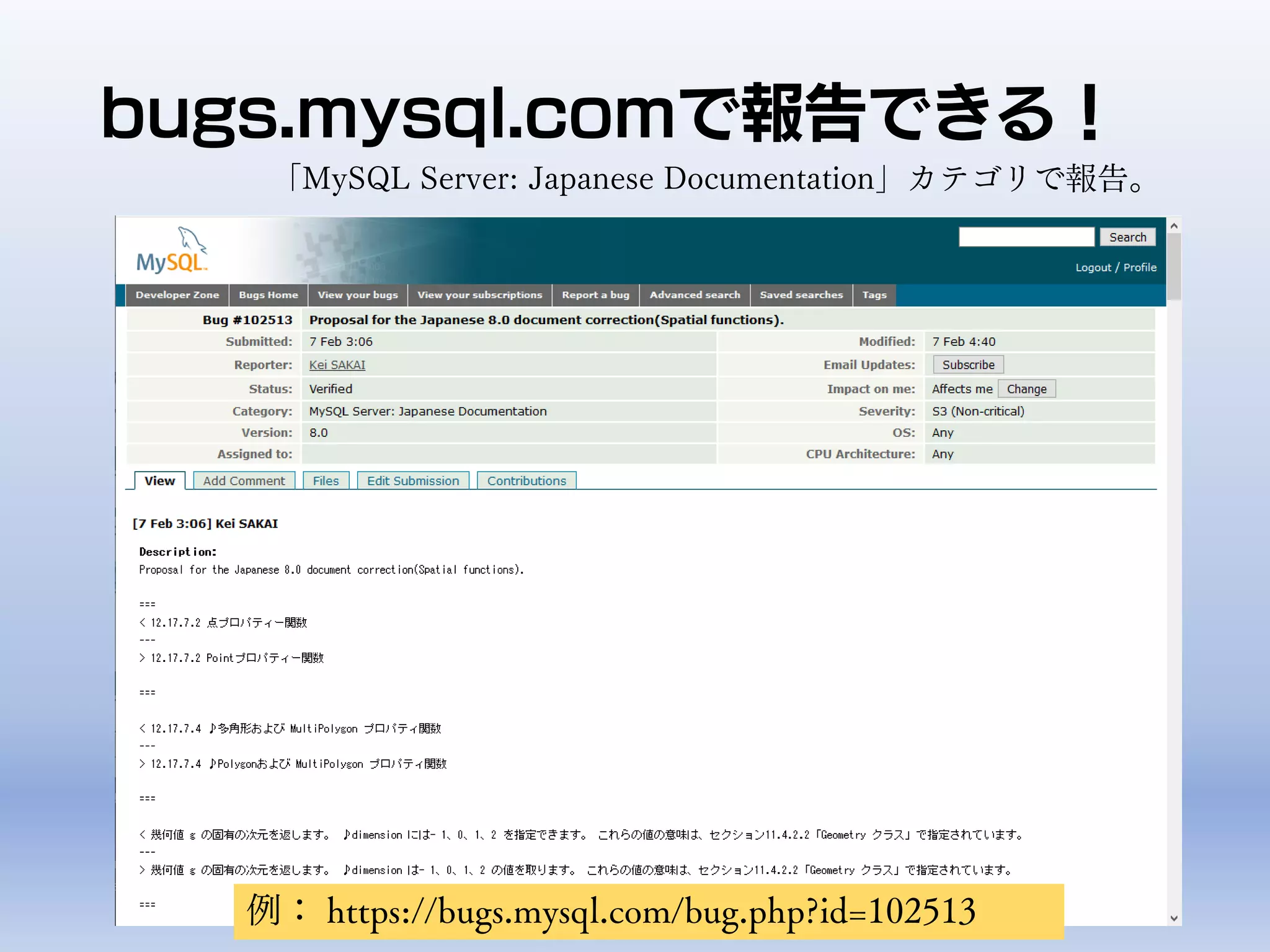Screen dimensions: 1270x952
Task: Click the Subscribe button
Action: pyautogui.click(x=968, y=365)
